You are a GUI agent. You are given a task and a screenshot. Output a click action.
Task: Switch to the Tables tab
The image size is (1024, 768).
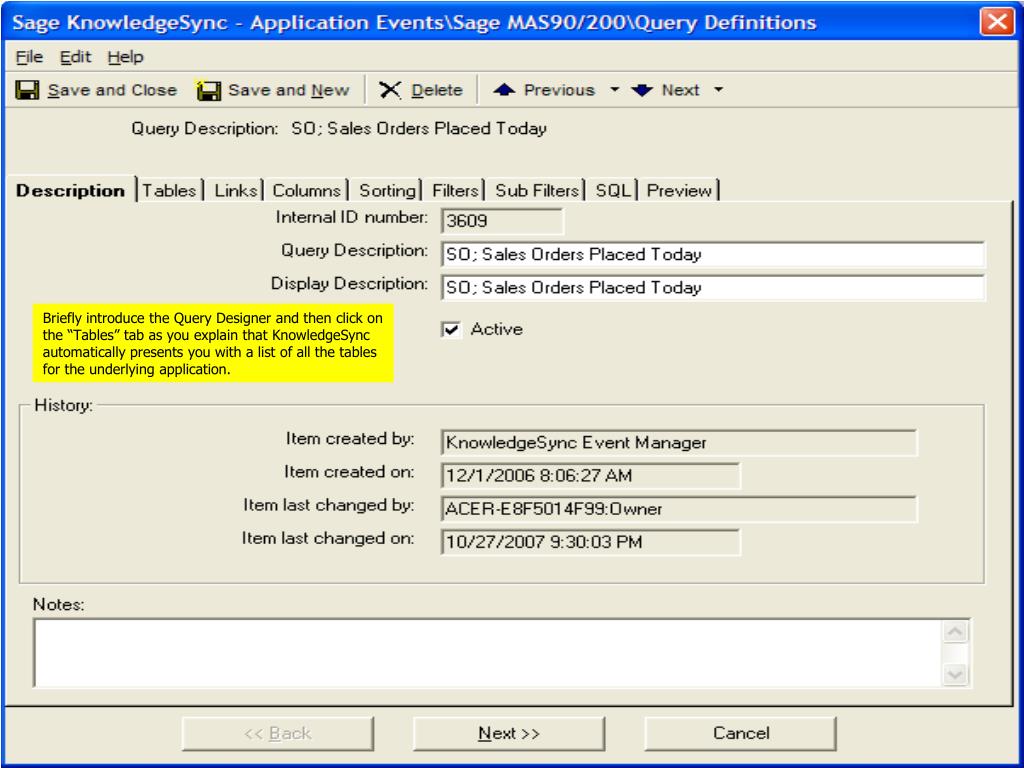[170, 190]
